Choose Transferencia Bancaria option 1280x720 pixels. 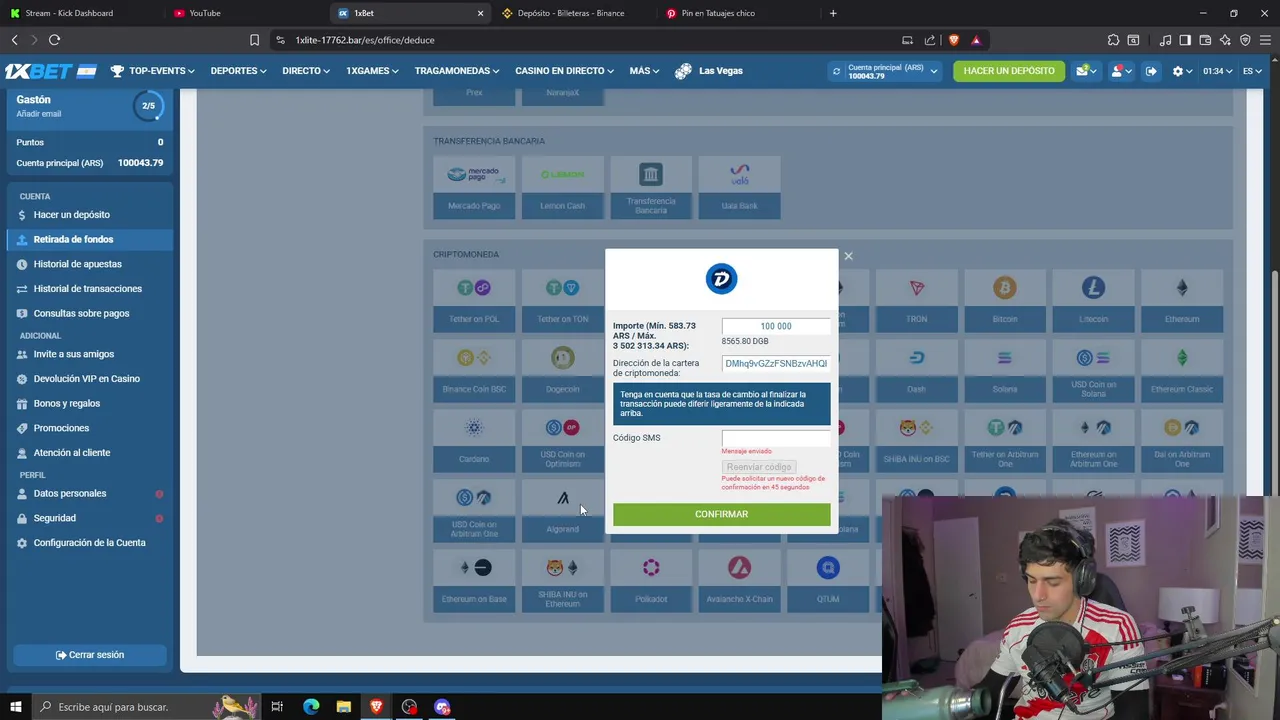[651, 187]
